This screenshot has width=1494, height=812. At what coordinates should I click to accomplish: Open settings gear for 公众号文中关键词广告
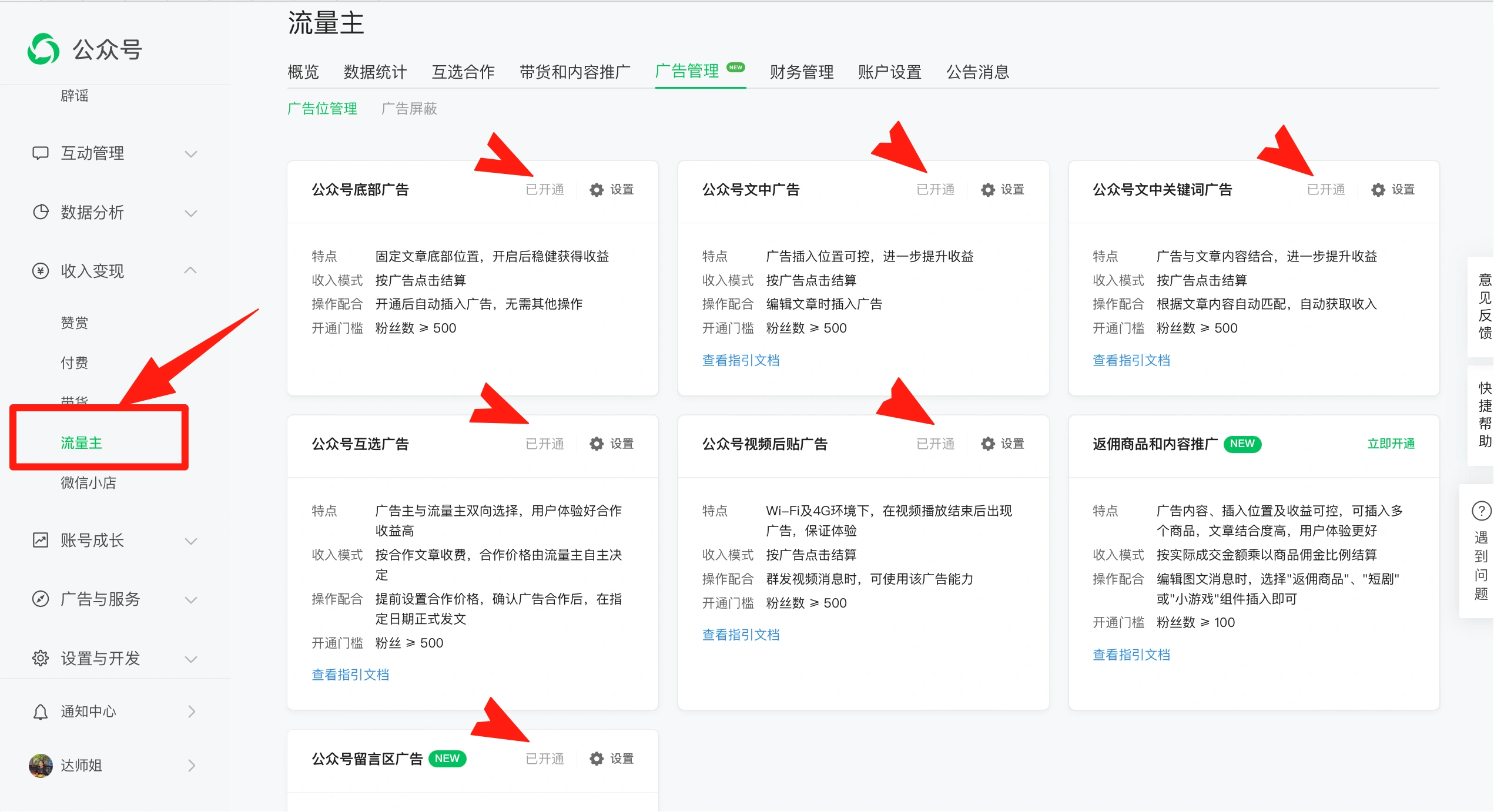1378,190
